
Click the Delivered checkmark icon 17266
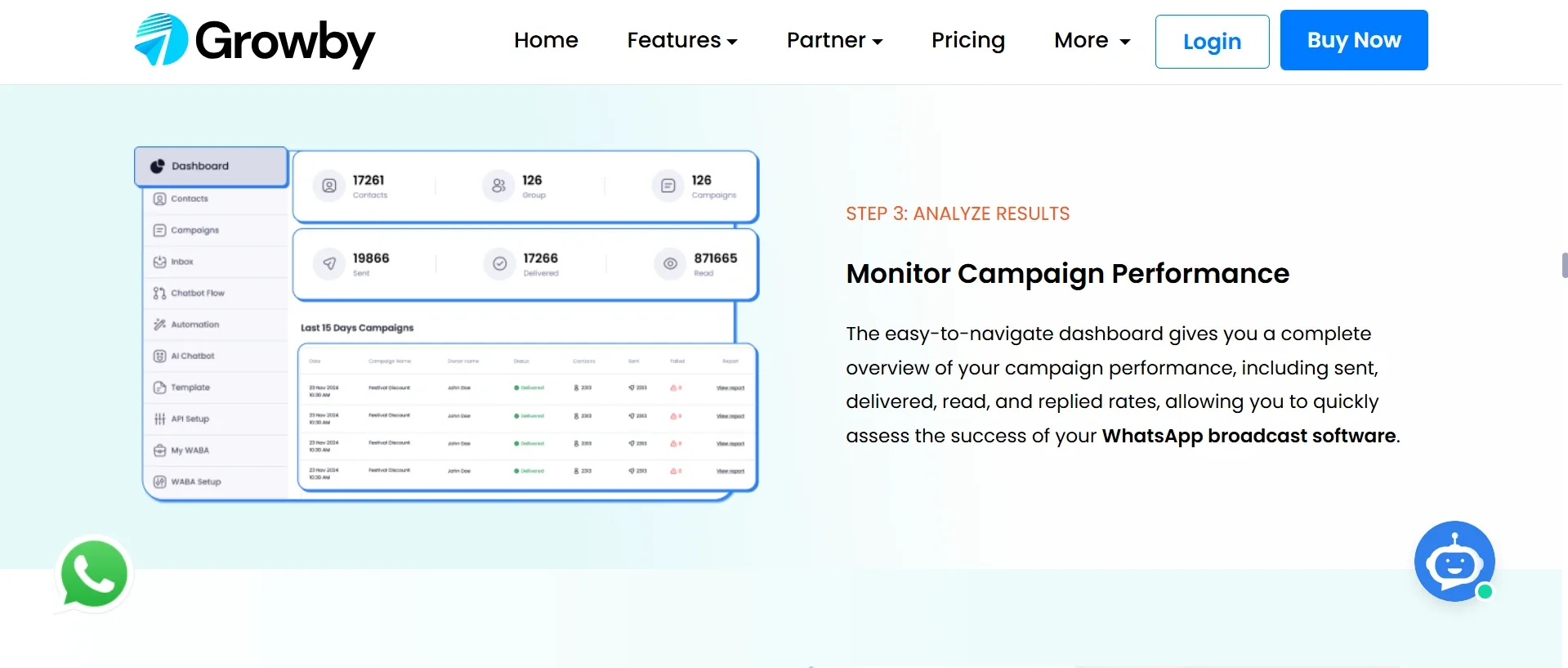[499, 264]
